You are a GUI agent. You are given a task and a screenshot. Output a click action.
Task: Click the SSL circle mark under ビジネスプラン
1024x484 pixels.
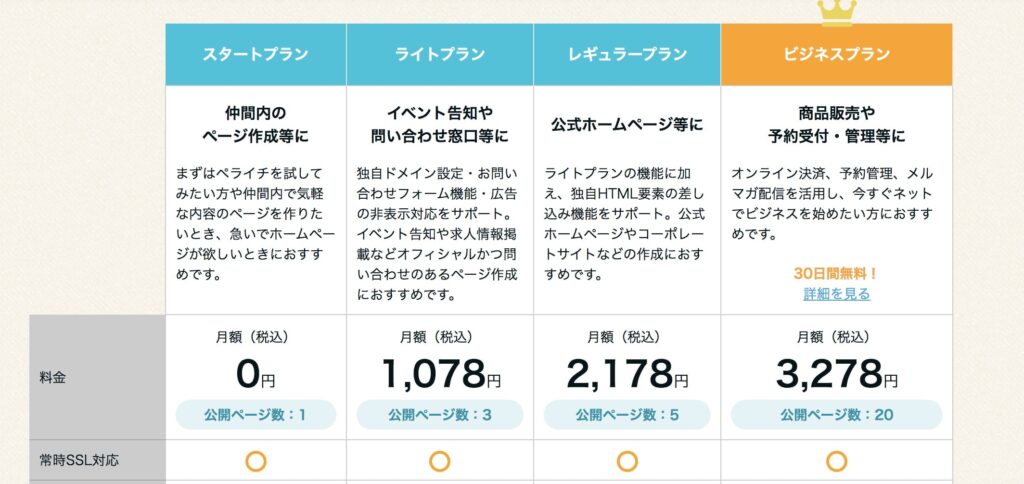[837, 461]
